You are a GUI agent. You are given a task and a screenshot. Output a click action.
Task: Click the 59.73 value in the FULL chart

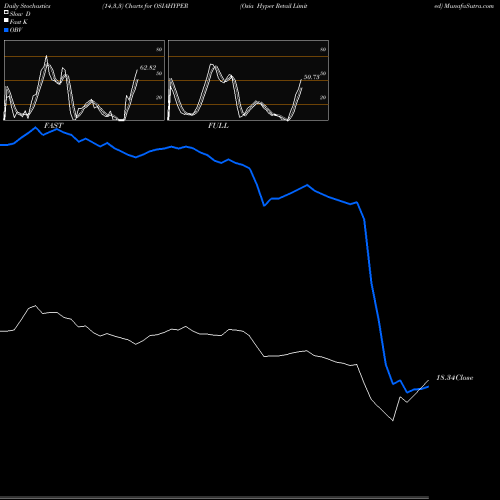coord(312,77)
